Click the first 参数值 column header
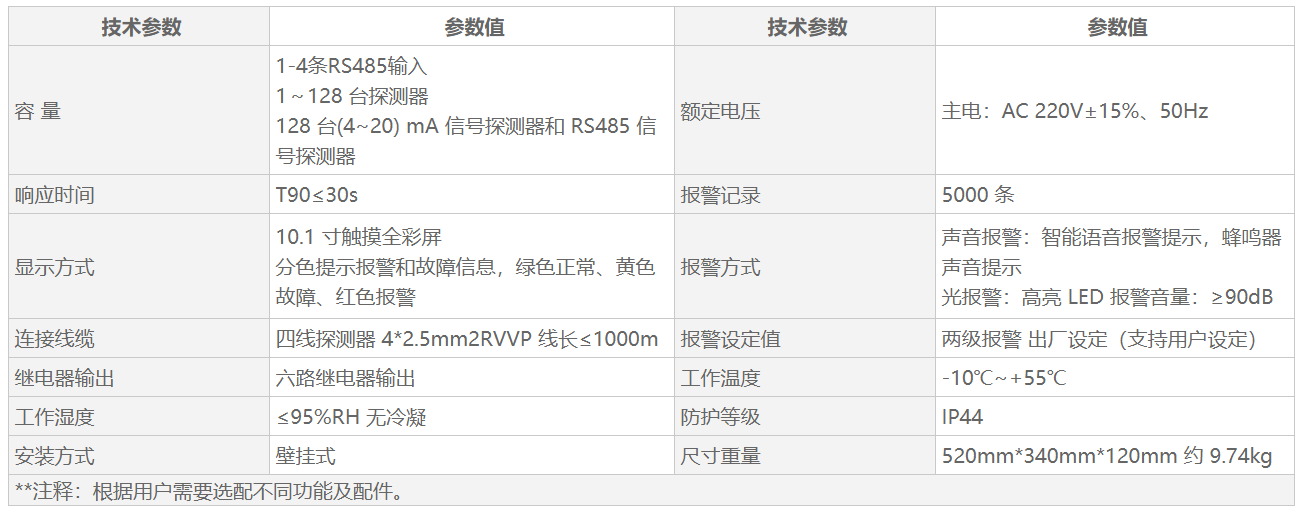The height and width of the screenshot is (515, 1302). 472,28
